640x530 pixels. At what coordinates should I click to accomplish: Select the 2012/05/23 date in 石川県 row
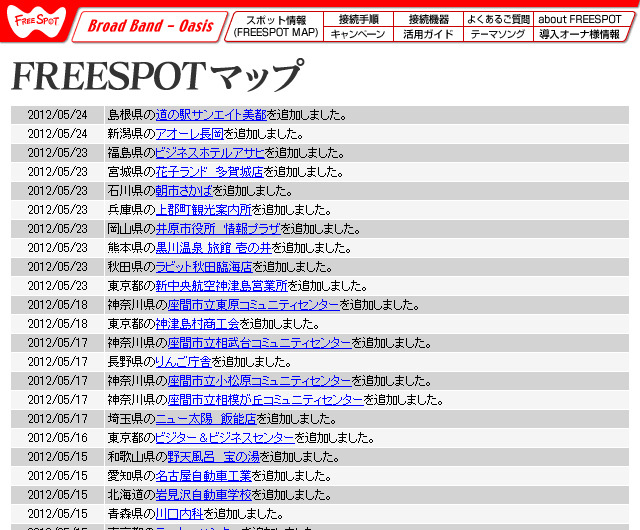(x=58, y=191)
